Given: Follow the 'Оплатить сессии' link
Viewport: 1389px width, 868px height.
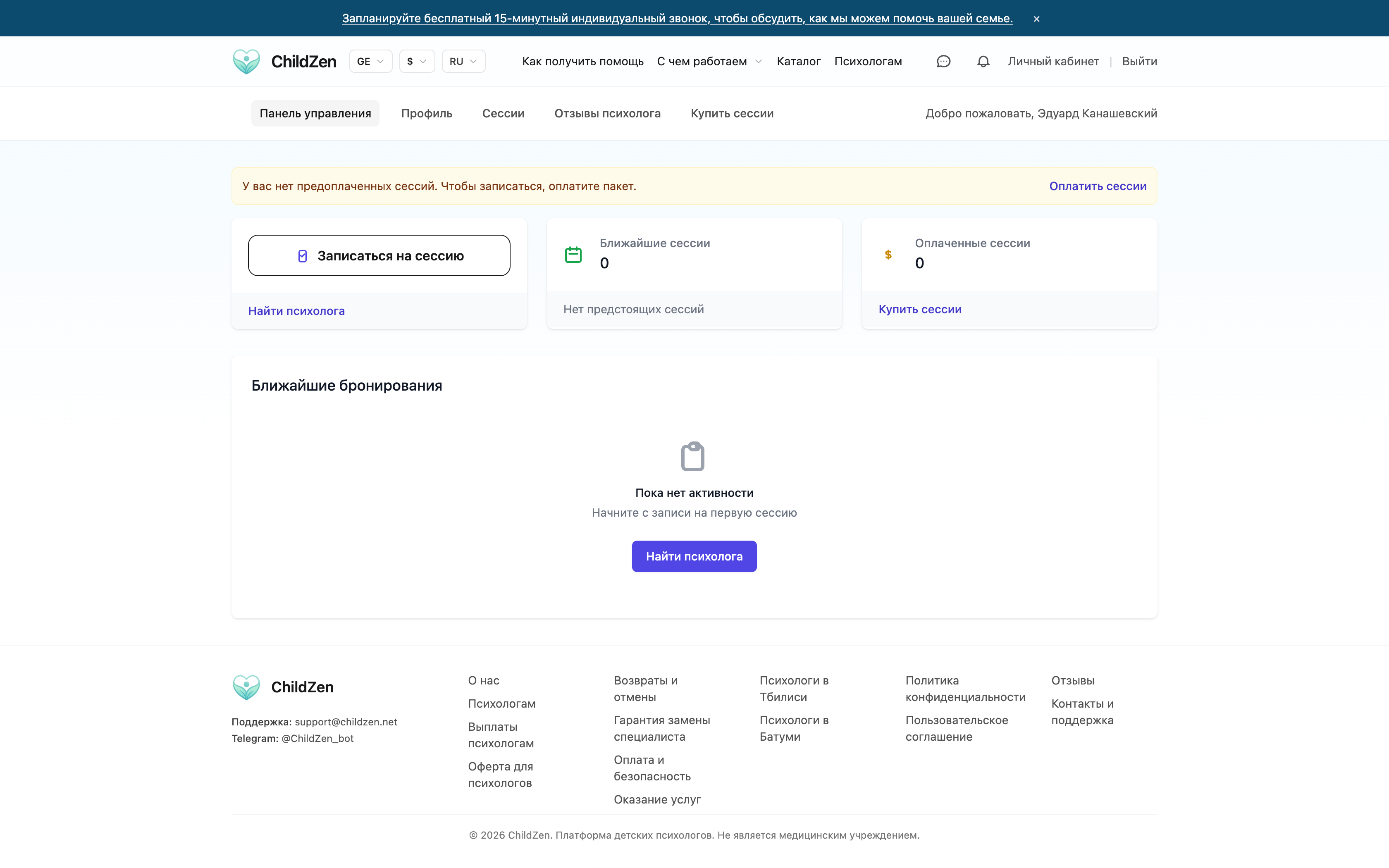Looking at the screenshot, I should pos(1098,186).
